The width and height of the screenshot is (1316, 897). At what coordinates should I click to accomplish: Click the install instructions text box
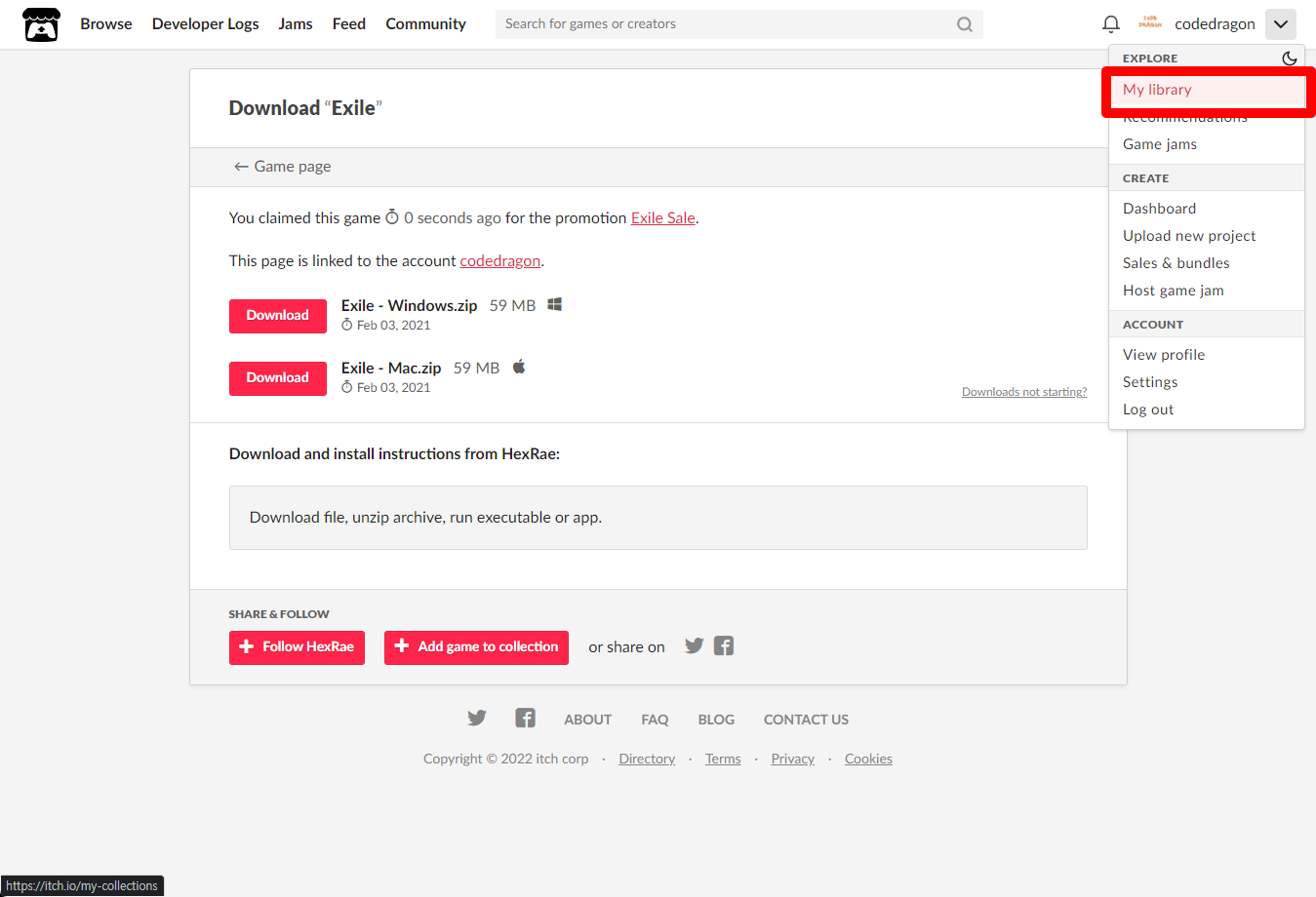pos(658,518)
